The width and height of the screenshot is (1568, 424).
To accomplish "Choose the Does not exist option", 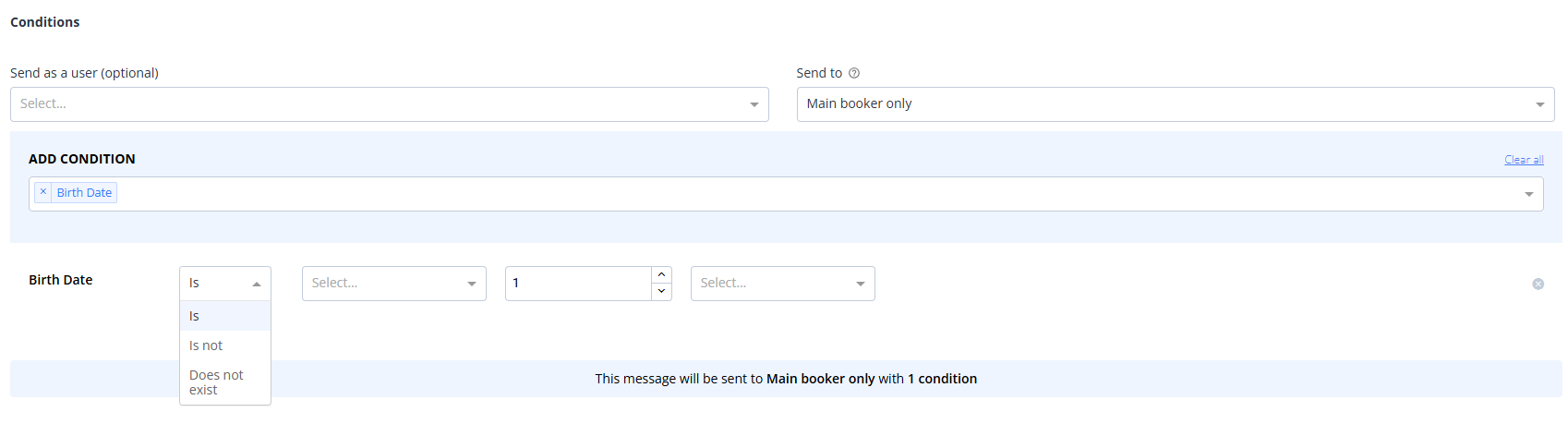I will point(224,382).
